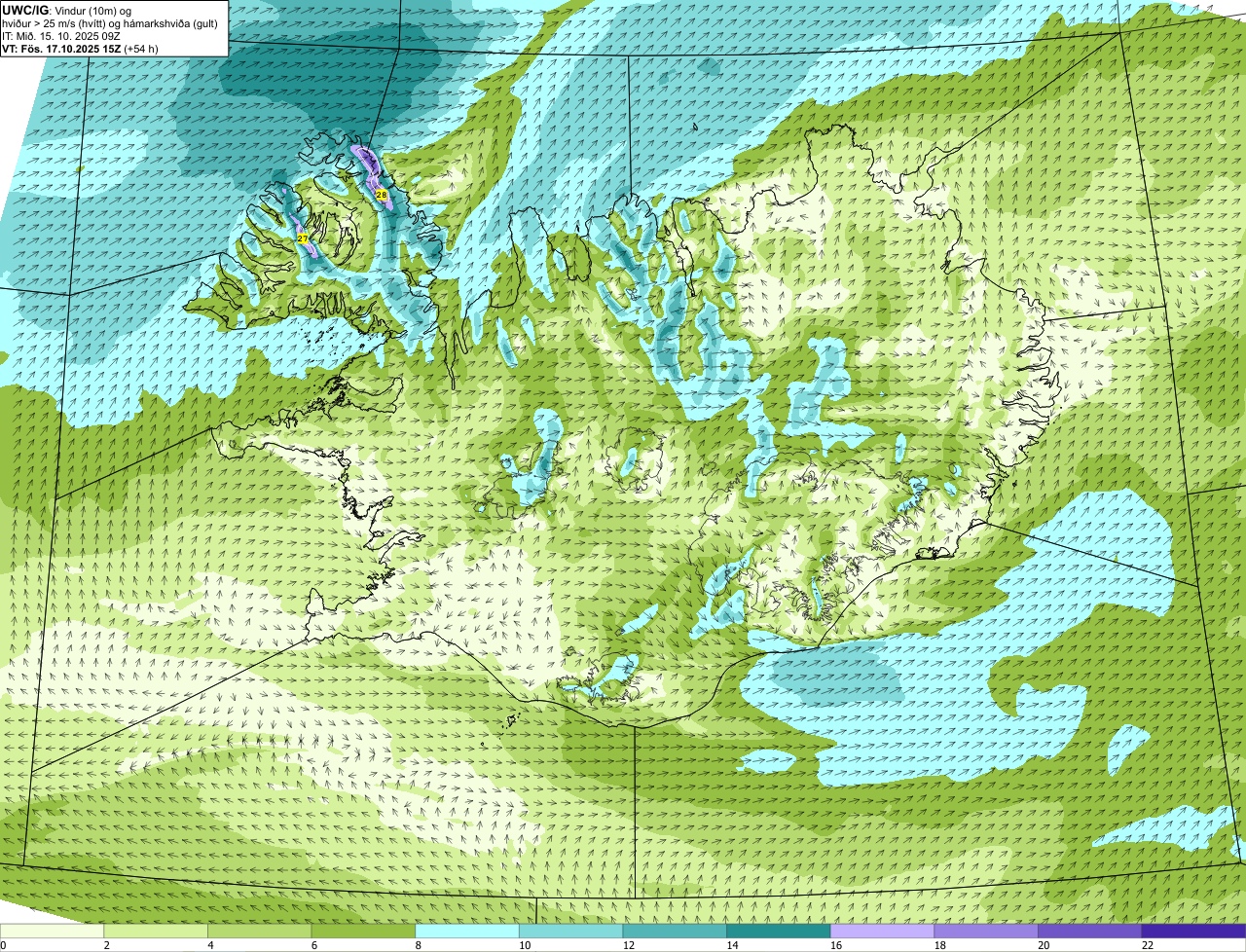
Task: Select the 4–6 m/s green legend swatch
Action: tap(260, 931)
